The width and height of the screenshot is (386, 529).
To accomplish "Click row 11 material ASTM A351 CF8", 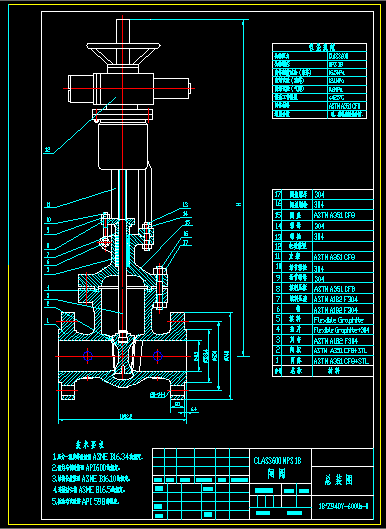I will click(334, 257).
